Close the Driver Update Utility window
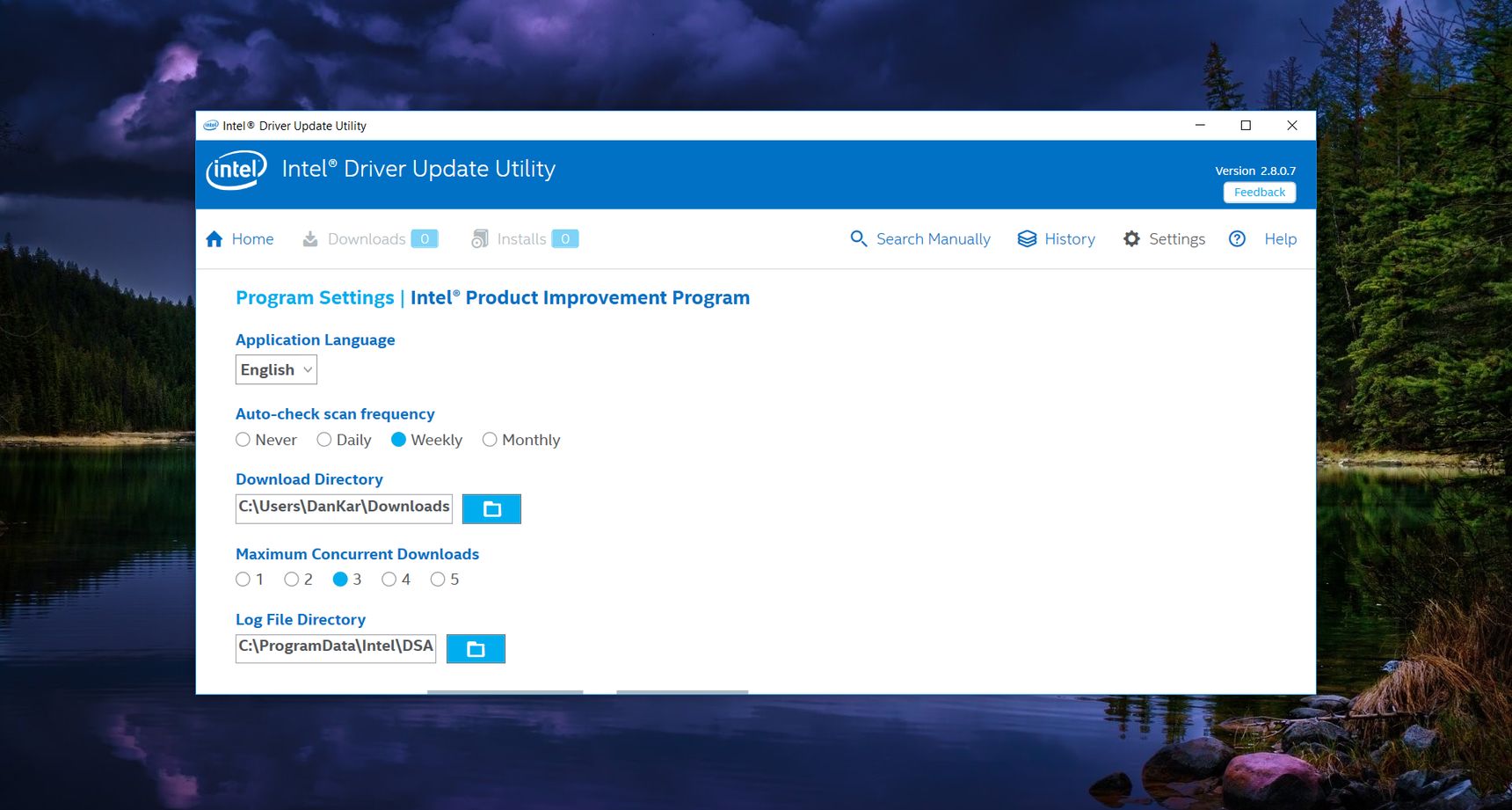Image resolution: width=1512 pixels, height=810 pixels. [1292, 126]
